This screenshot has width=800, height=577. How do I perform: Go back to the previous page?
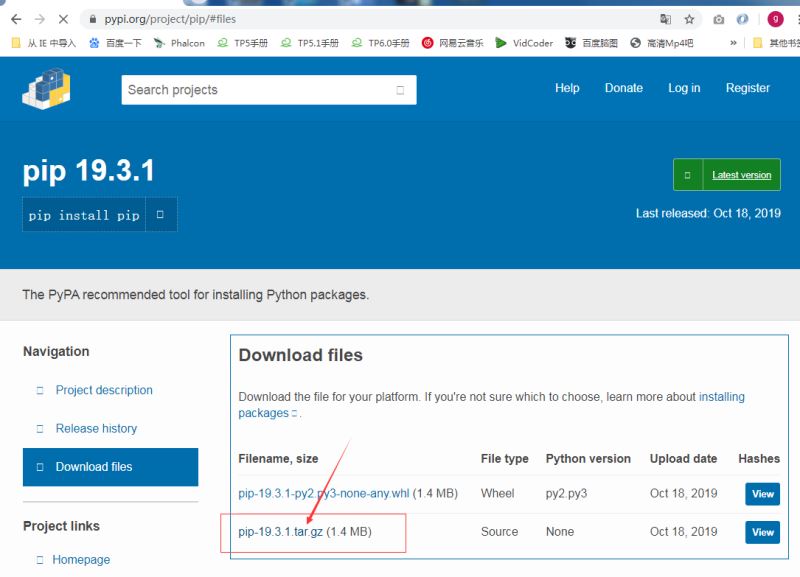[16, 19]
